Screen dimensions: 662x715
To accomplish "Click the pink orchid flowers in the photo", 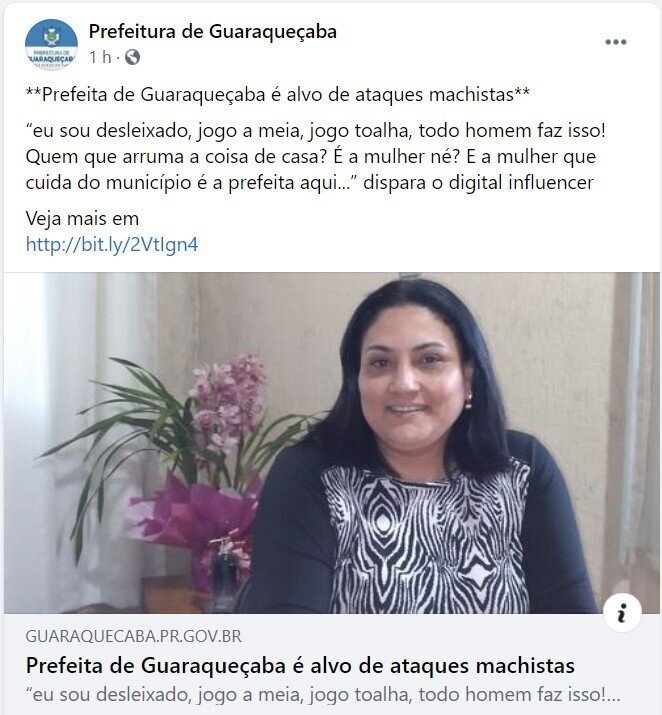I will (228, 401).
